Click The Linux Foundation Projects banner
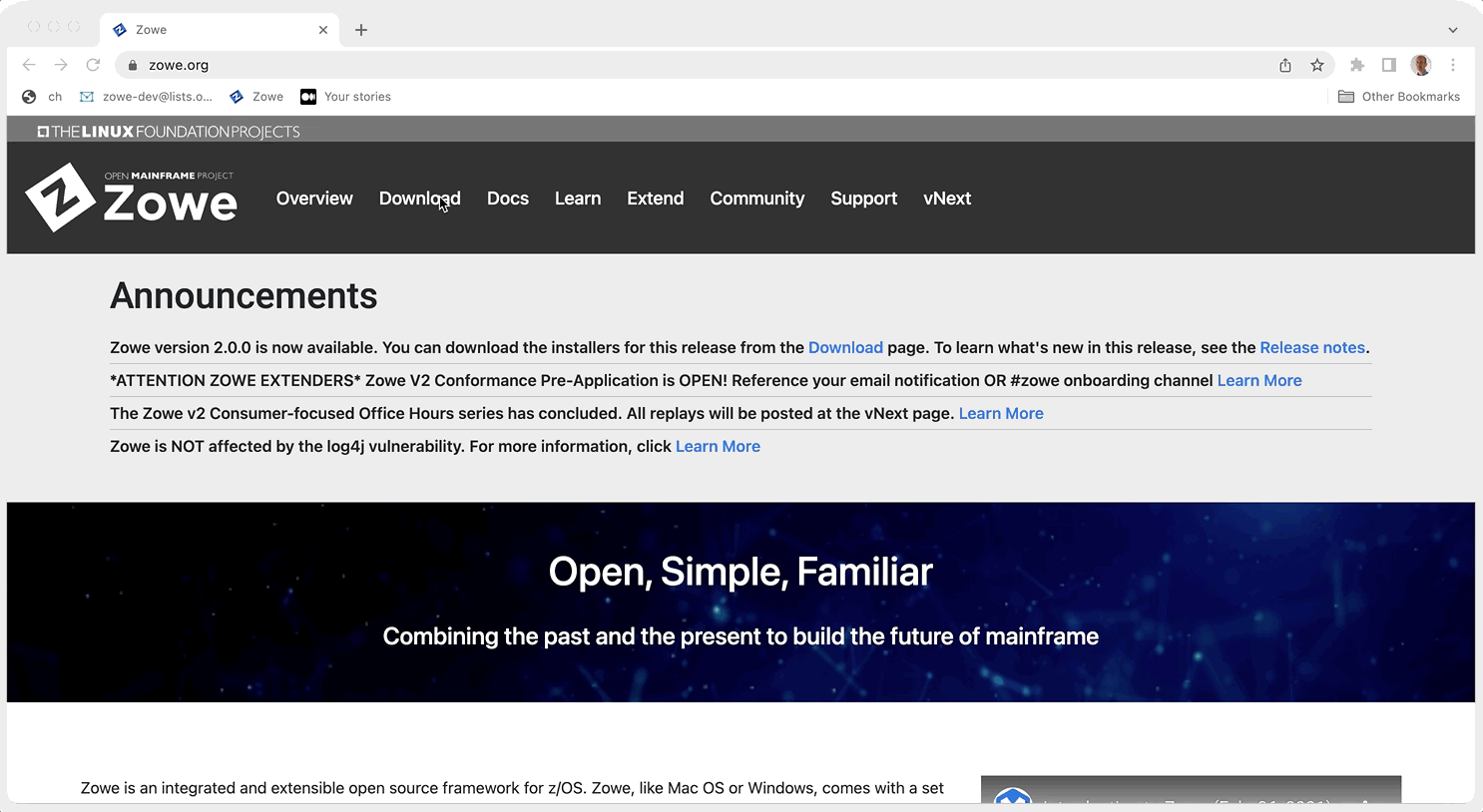 pos(169,132)
